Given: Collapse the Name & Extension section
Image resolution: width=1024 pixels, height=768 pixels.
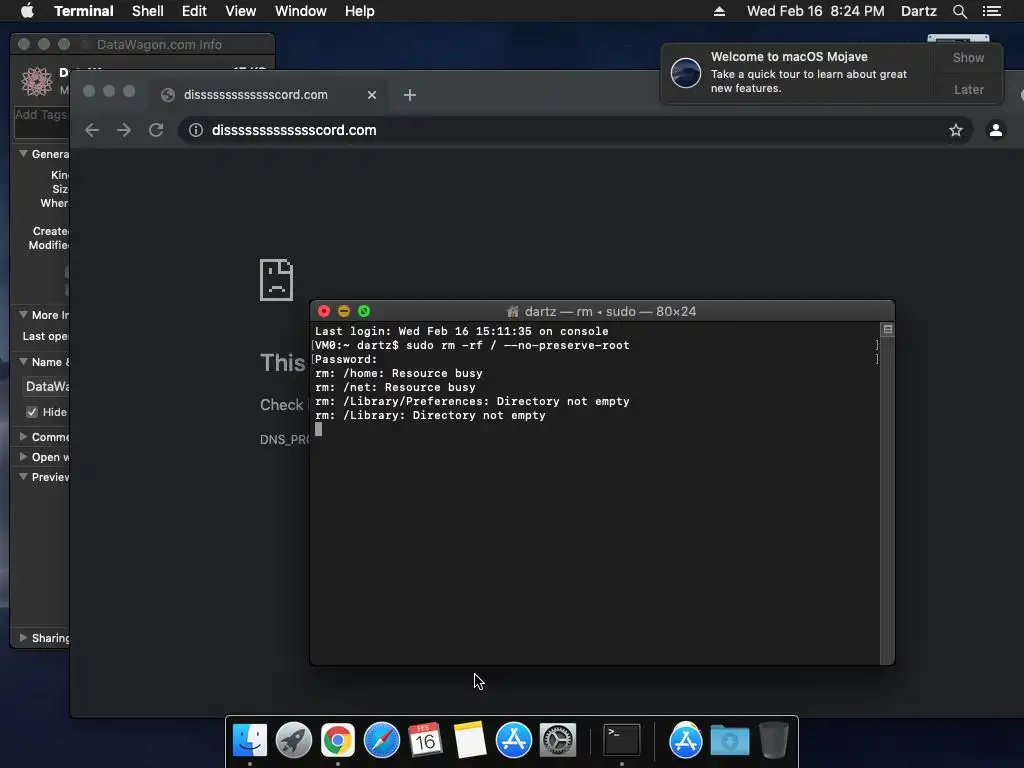Looking at the screenshot, I should click(x=24, y=362).
